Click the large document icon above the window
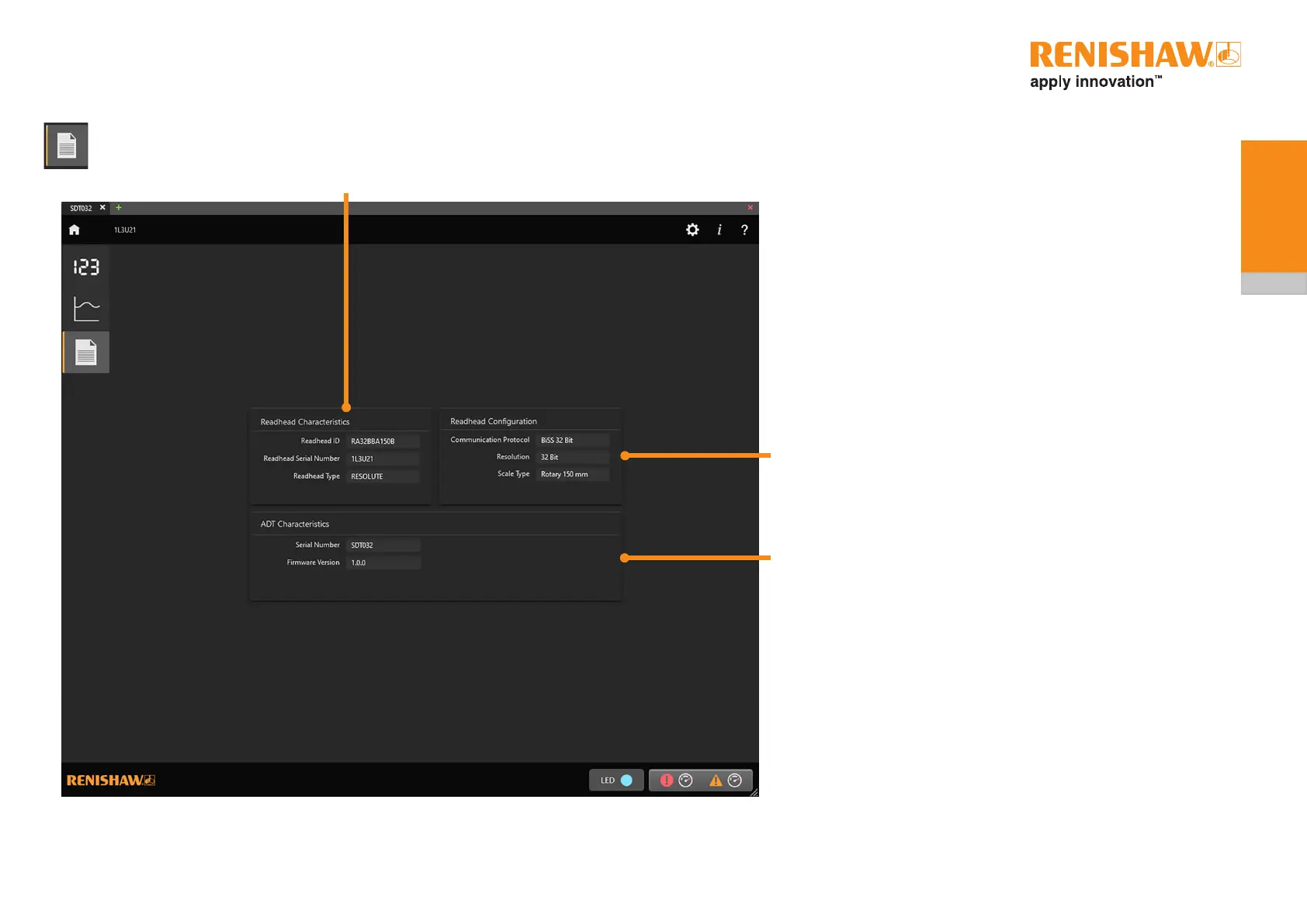Screen dimensions: 1307x924 tap(66, 146)
